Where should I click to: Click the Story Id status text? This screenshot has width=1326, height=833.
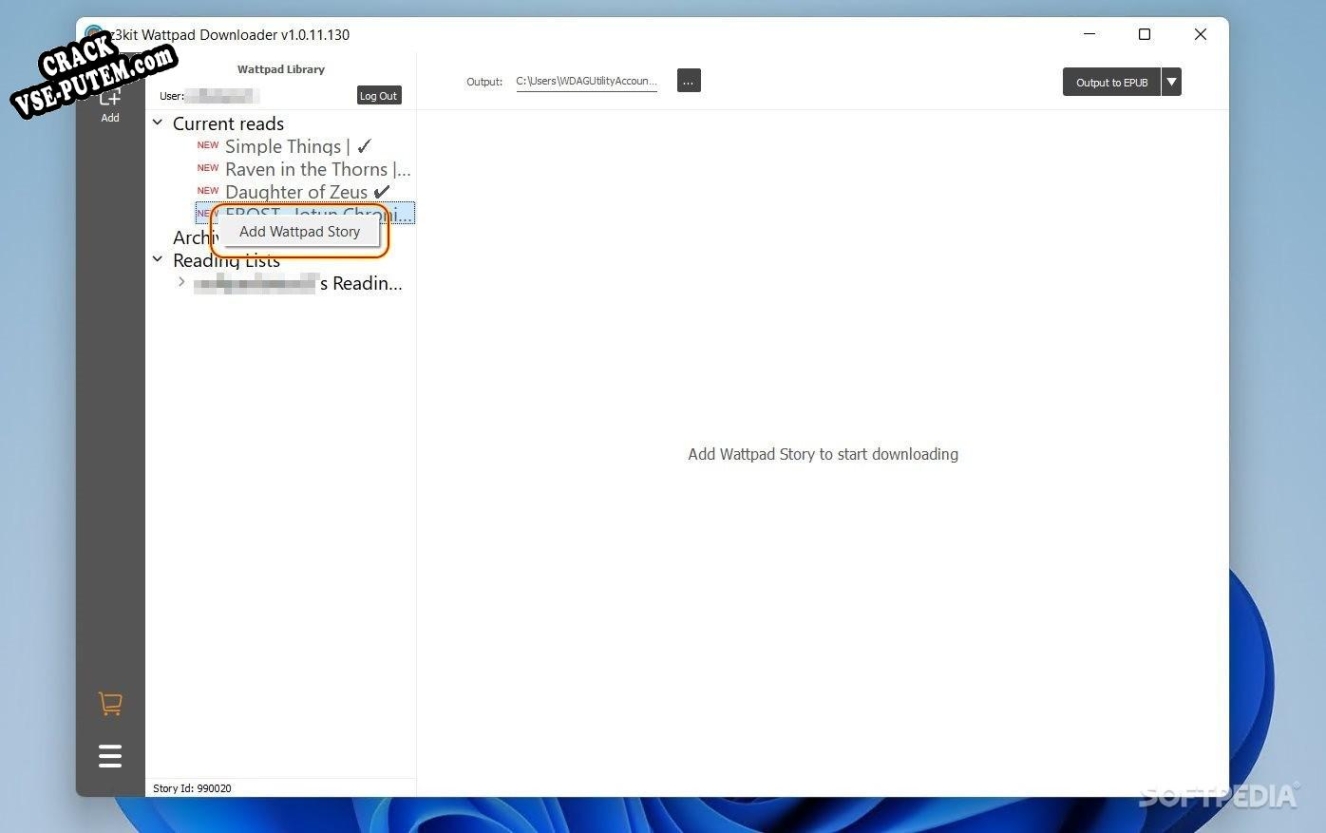click(192, 788)
